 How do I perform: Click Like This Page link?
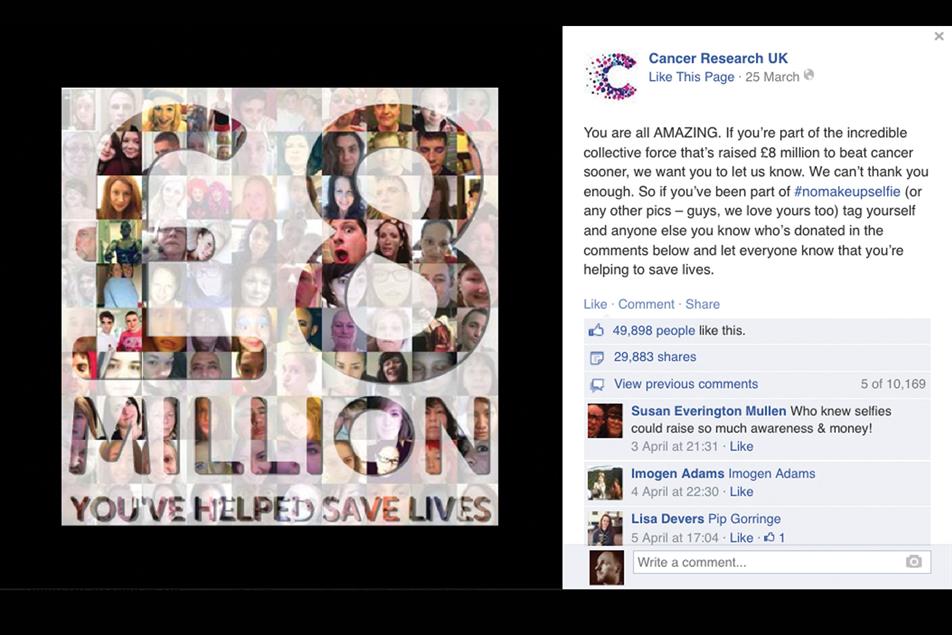point(691,77)
